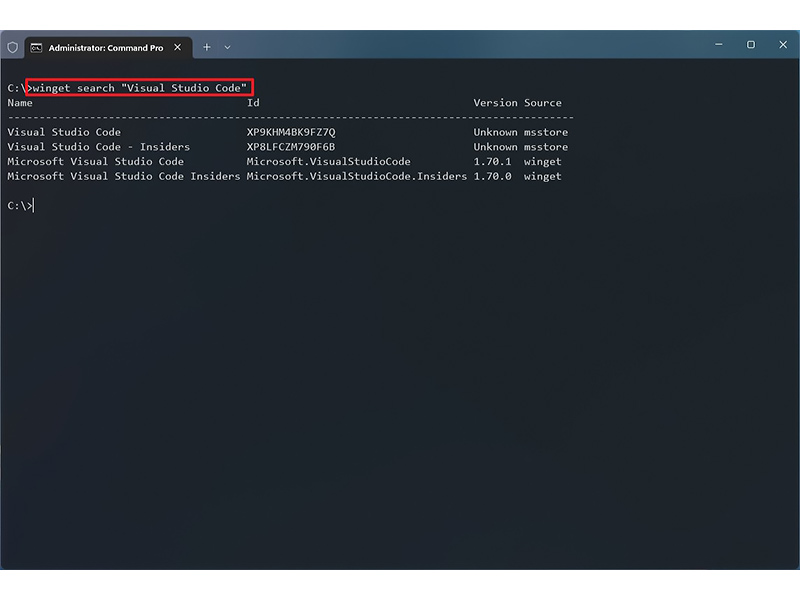800x600 pixels.
Task: Click the administrator shield icon
Action: tap(13, 47)
